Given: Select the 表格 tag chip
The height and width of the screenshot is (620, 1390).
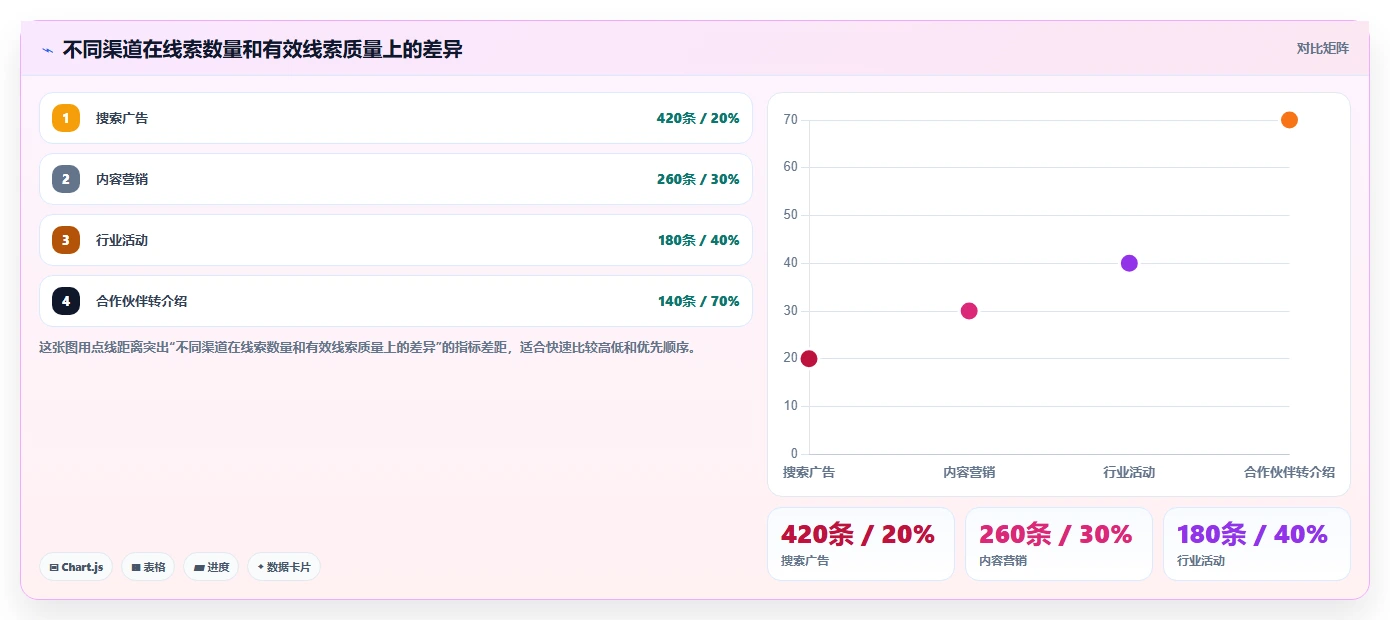Looking at the screenshot, I should coord(148,567).
